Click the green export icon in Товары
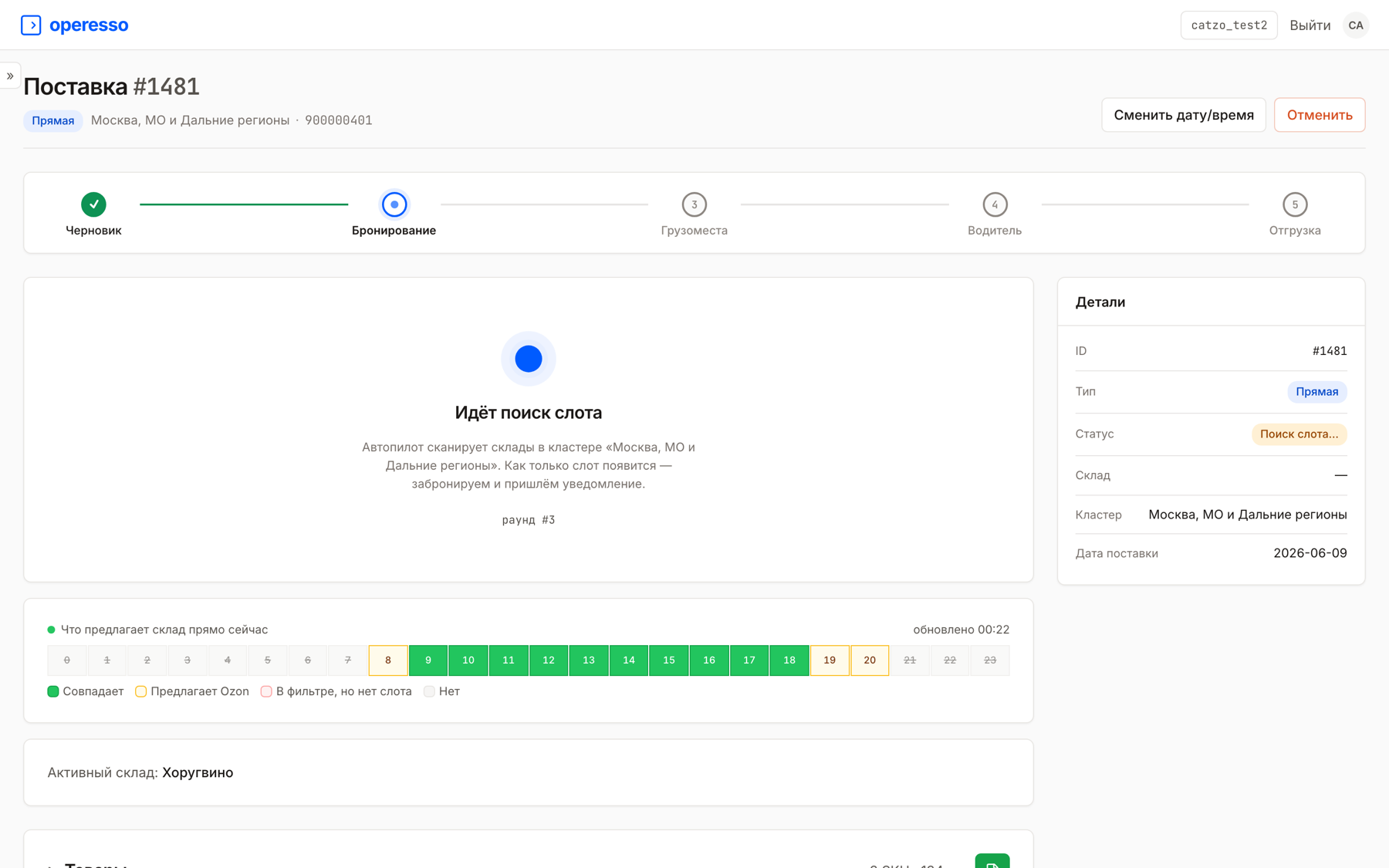 992,862
